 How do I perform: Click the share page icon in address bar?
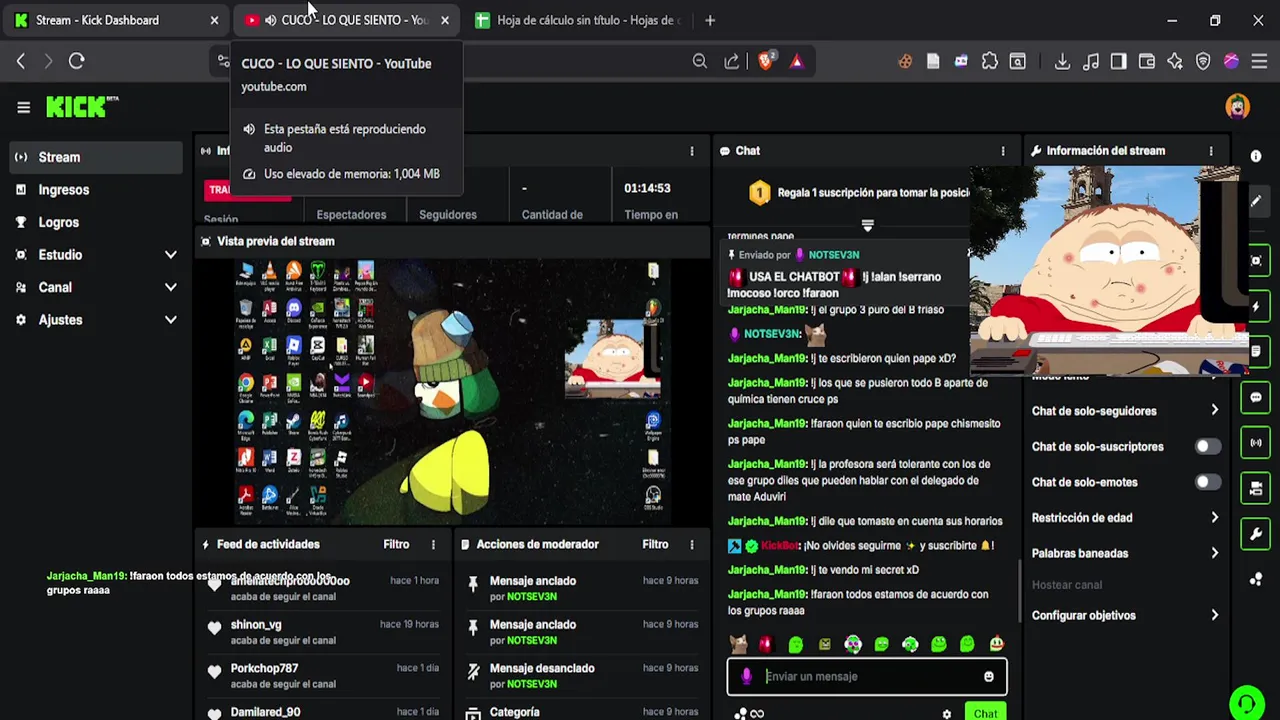click(732, 61)
